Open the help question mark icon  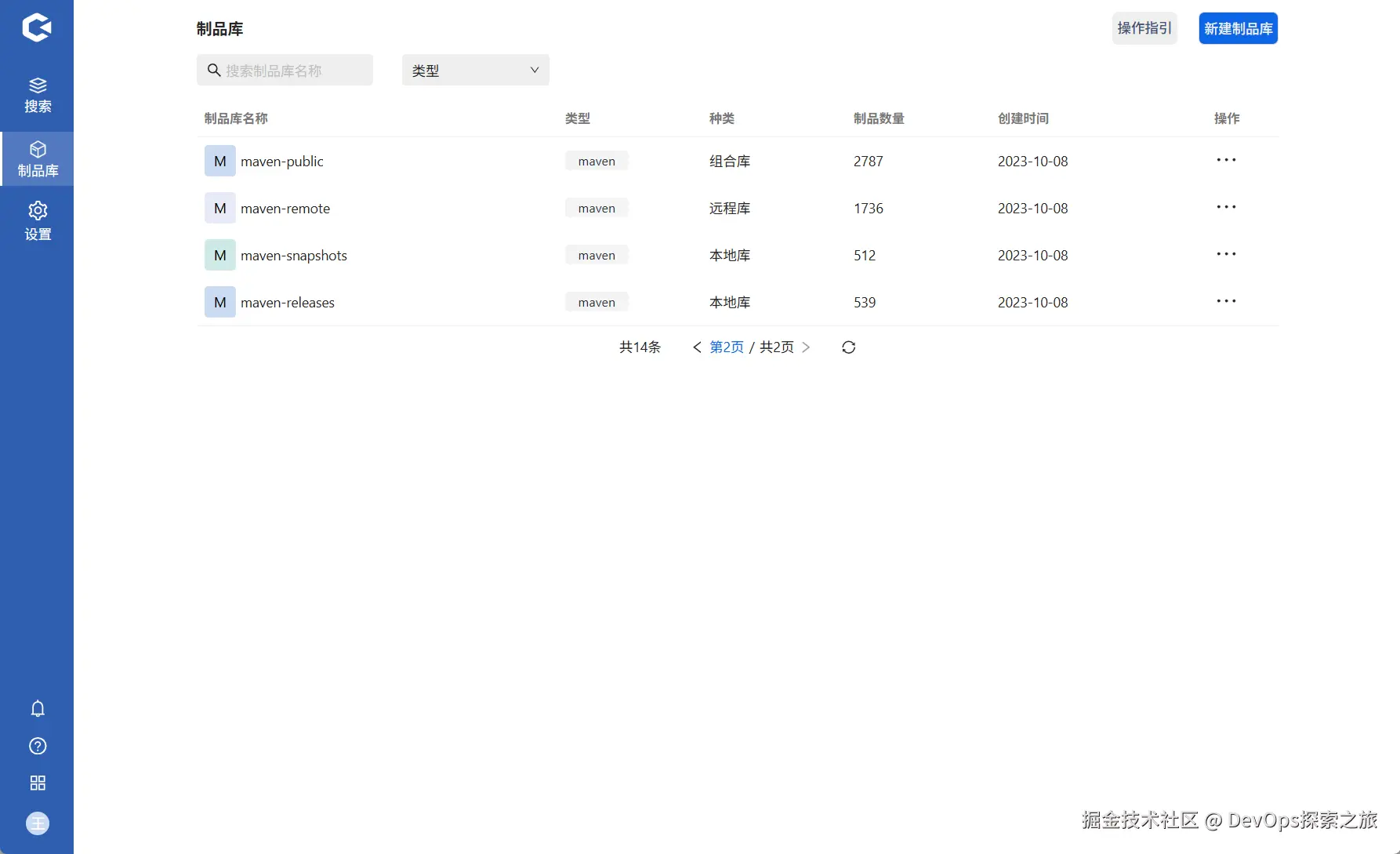coord(38,746)
